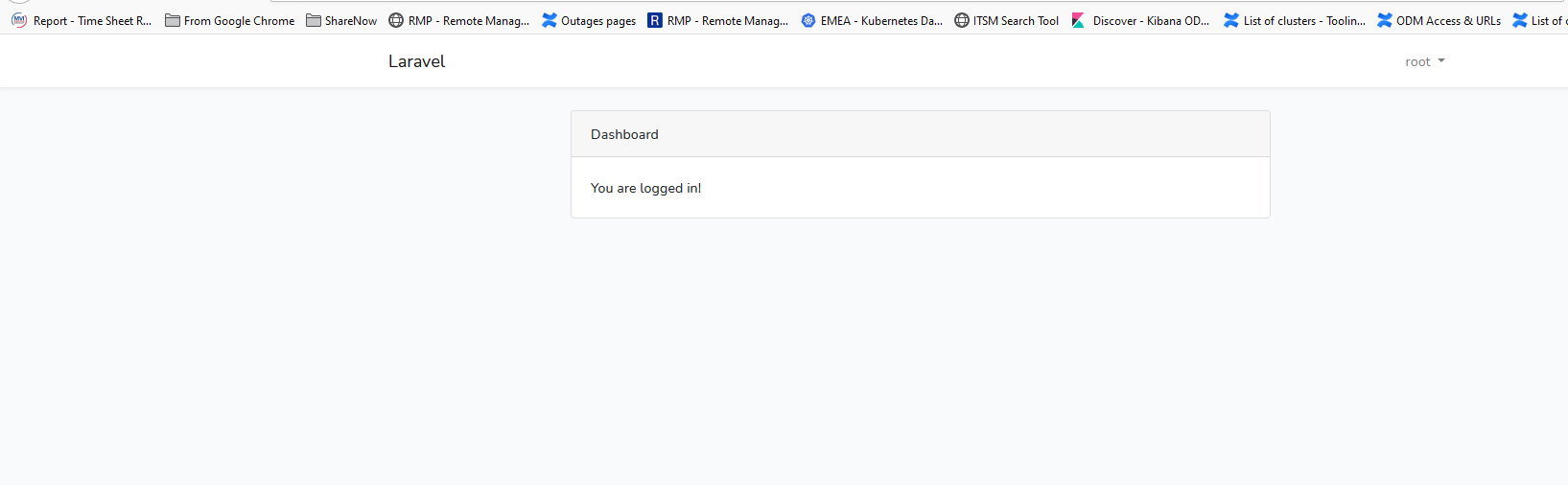Open the ShareNow bookmarks folder

click(341, 20)
